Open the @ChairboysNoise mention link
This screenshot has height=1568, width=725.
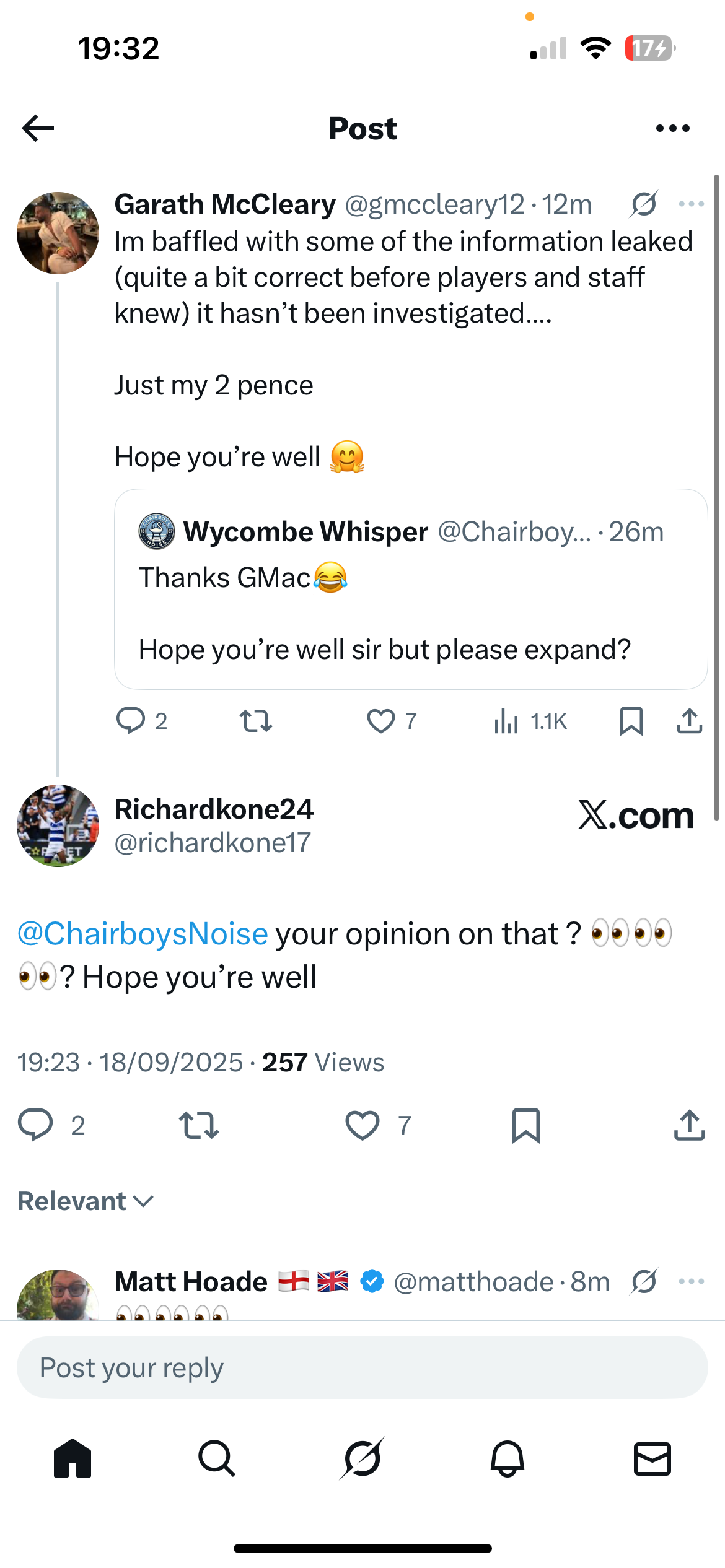coord(143,933)
